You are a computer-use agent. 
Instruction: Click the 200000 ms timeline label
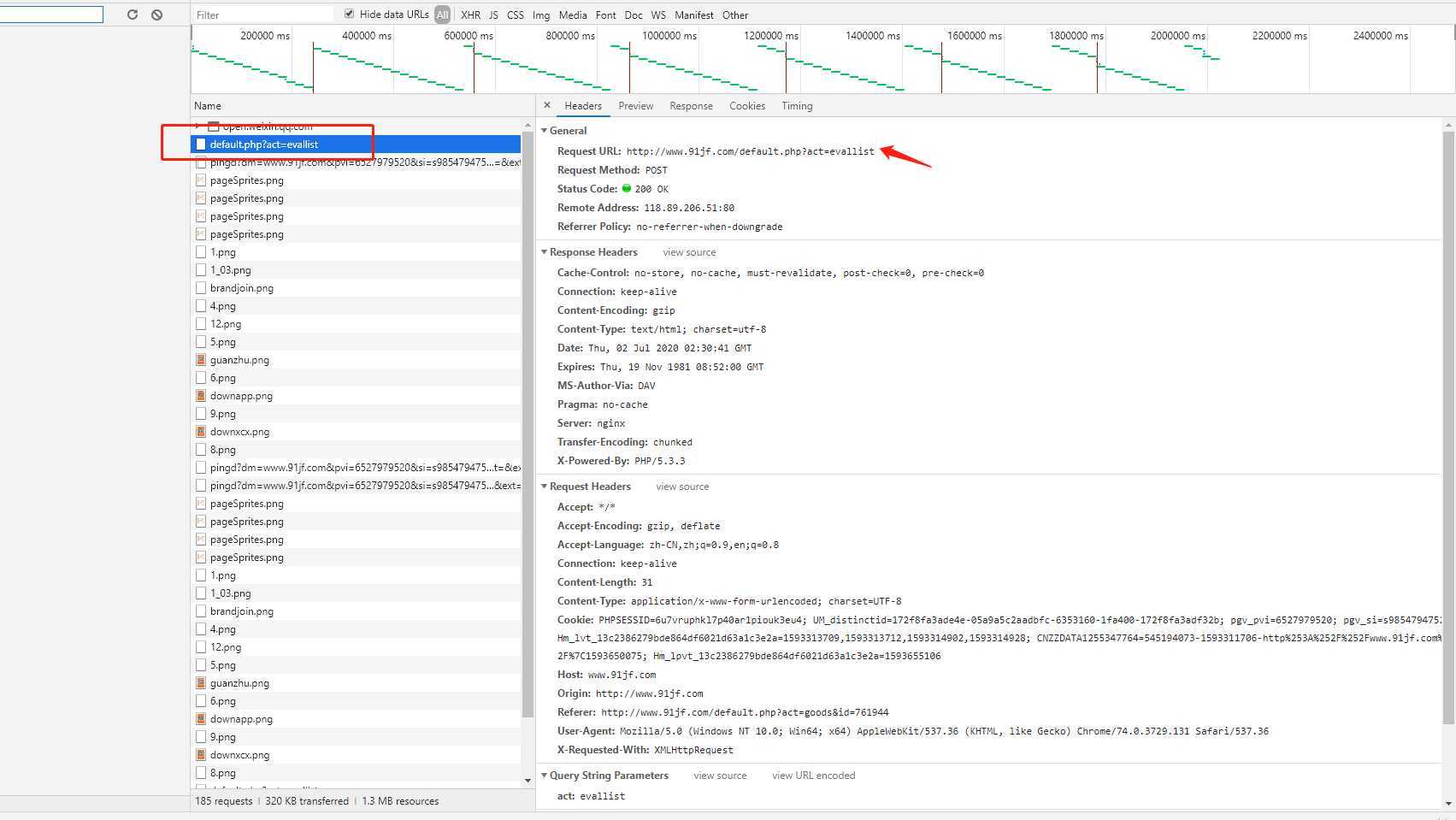[265, 36]
